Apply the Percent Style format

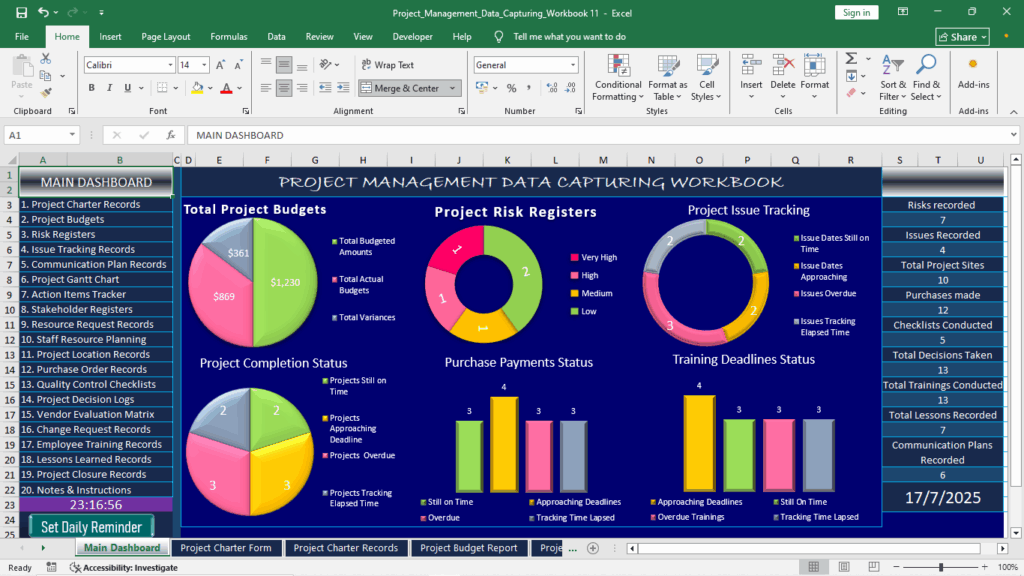(512, 88)
